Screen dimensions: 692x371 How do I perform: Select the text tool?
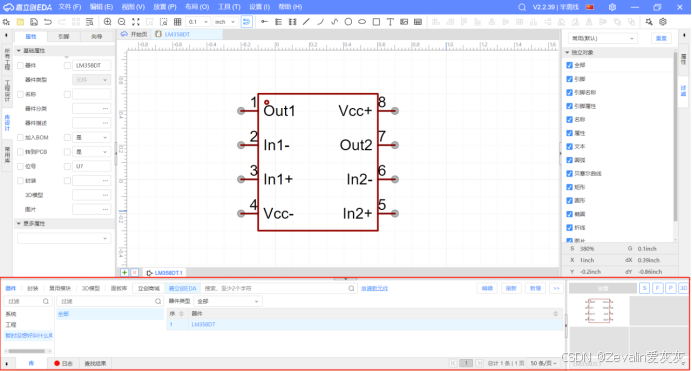point(390,22)
